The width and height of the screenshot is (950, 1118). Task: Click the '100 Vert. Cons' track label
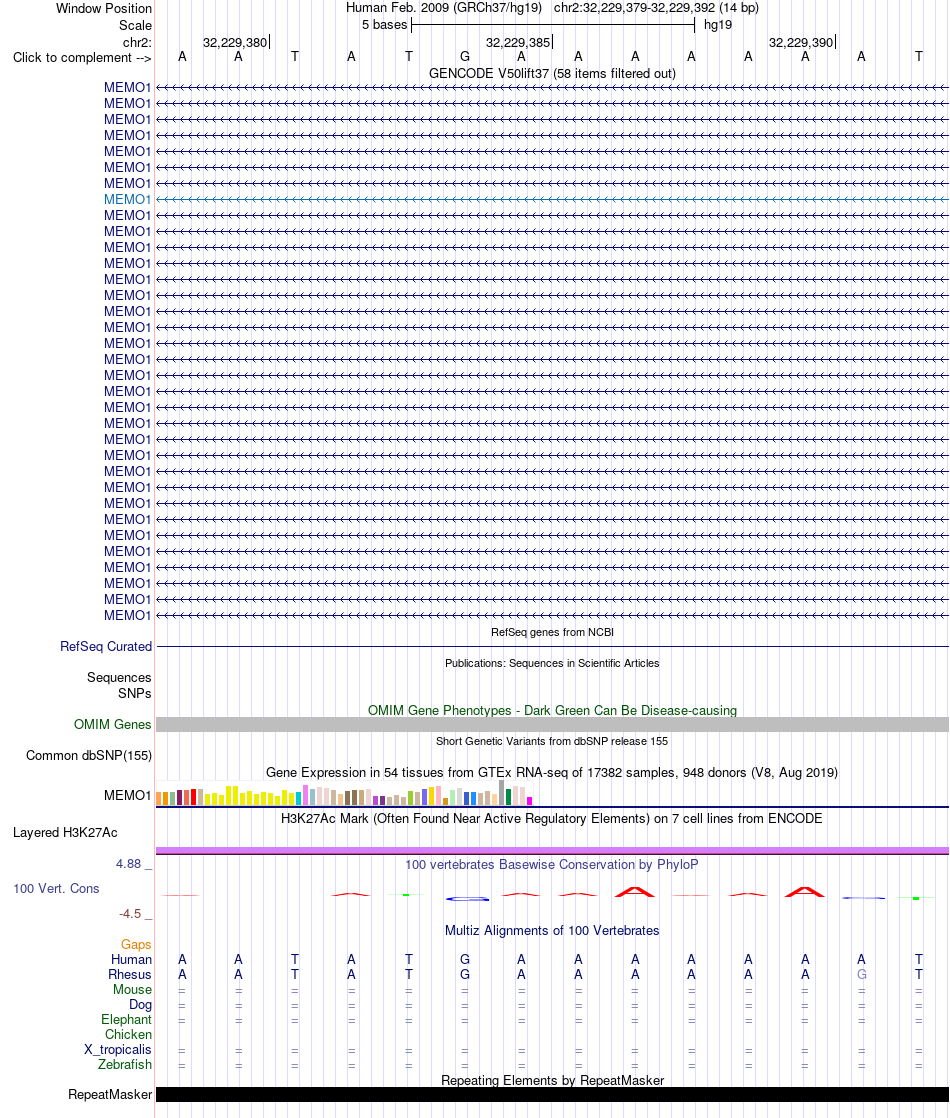(56, 888)
